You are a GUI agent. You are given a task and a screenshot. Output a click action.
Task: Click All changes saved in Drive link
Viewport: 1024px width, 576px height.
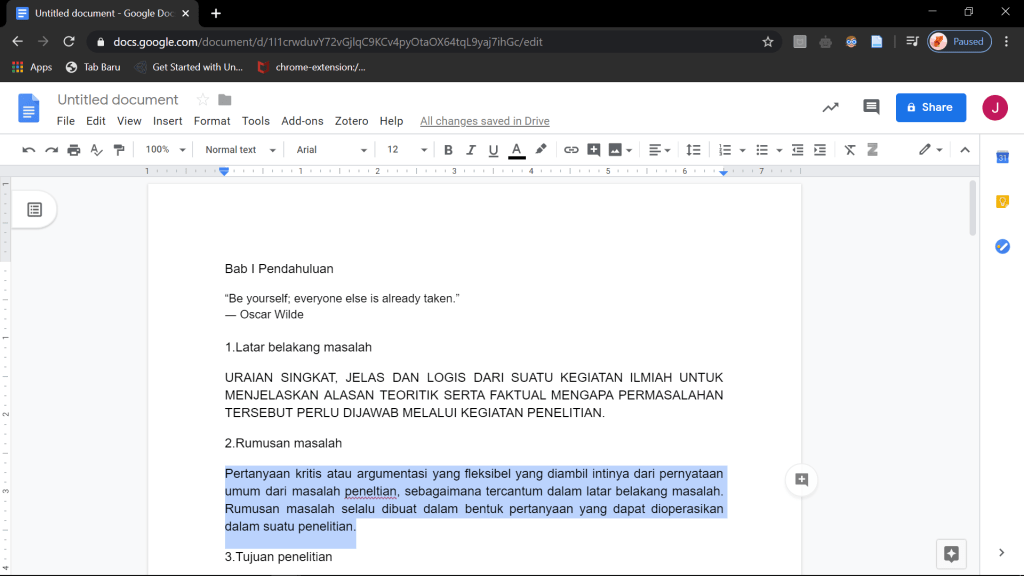[484, 121]
